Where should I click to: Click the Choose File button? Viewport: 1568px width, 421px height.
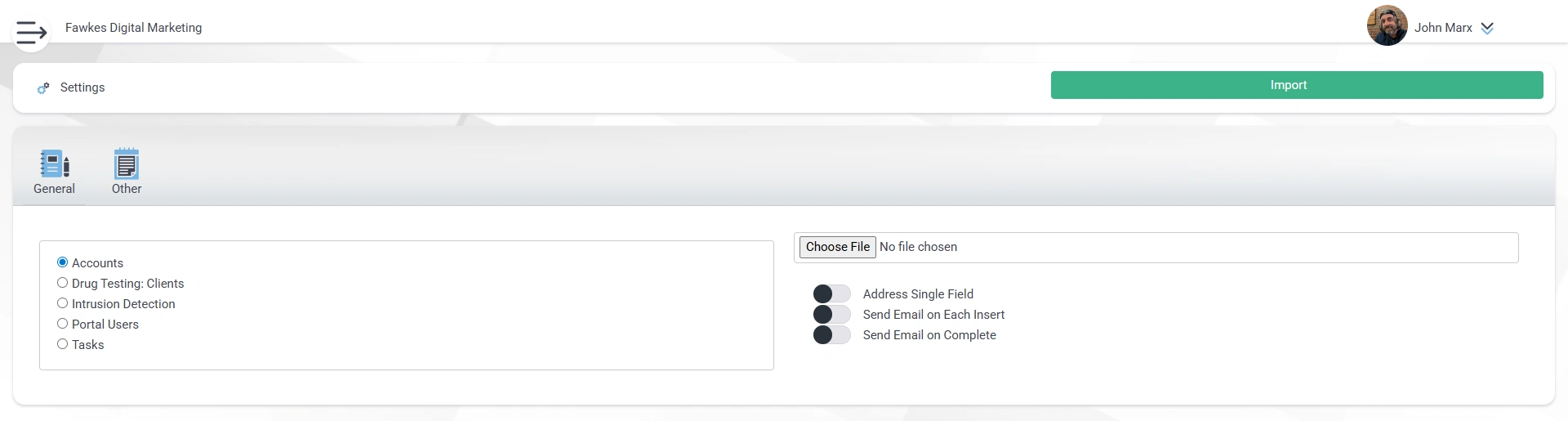838,247
